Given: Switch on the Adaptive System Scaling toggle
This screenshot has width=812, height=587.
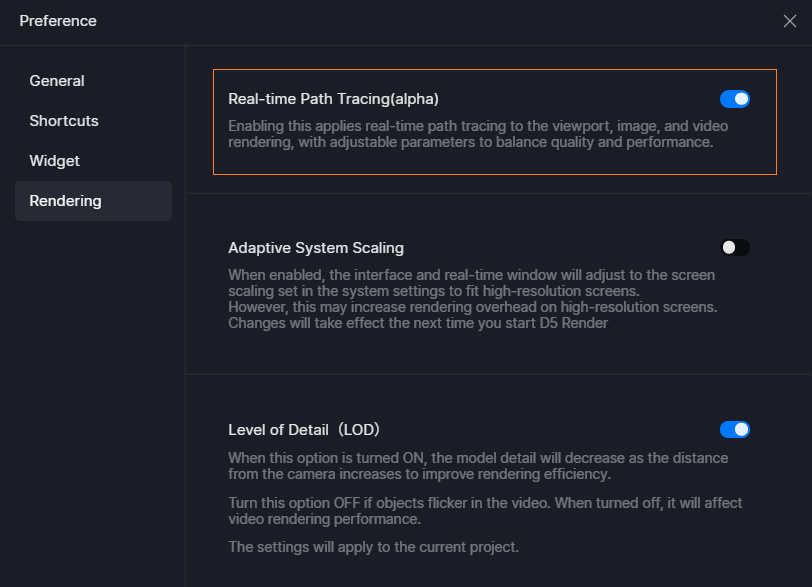Looking at the screenshot, I should click(x=735, y=247).
